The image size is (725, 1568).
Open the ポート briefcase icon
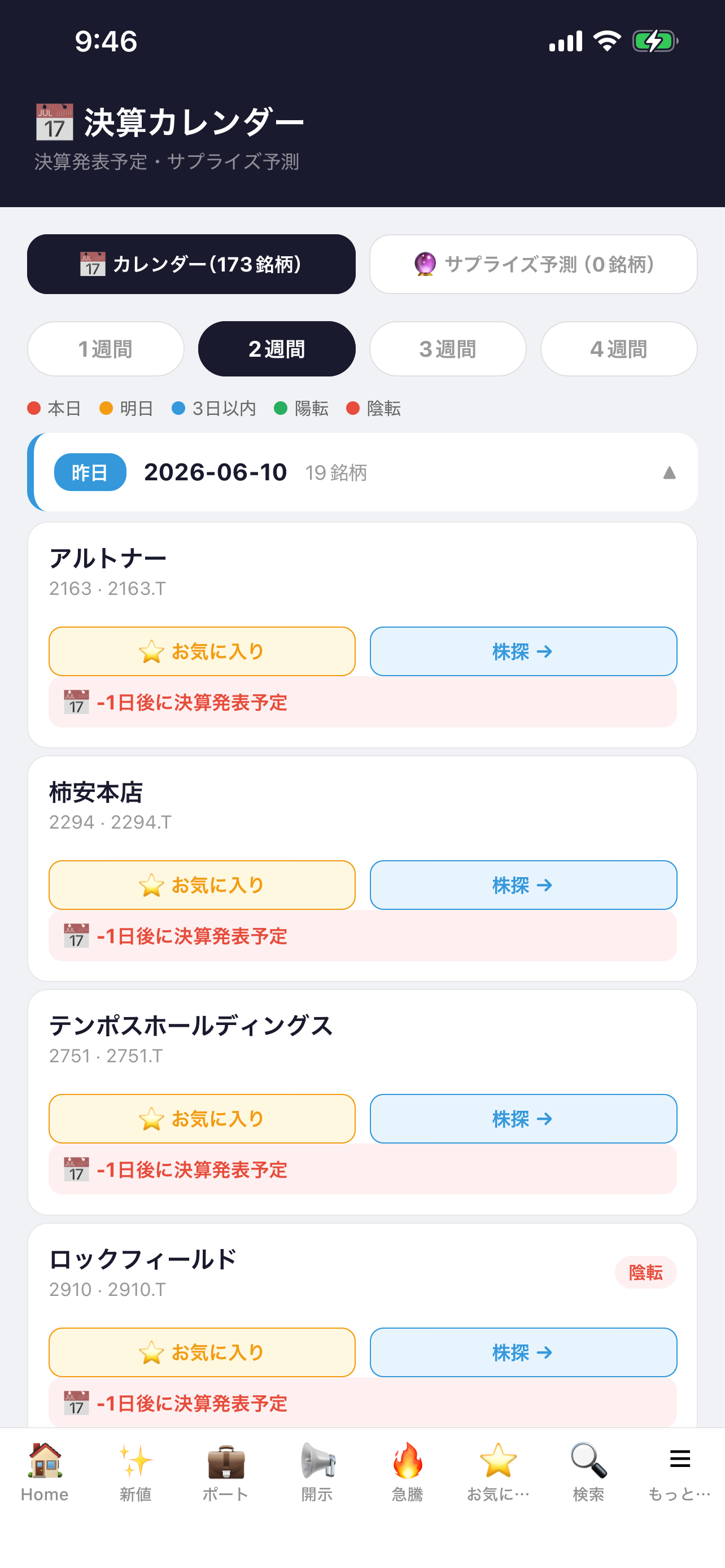(x=226, y=1461)
